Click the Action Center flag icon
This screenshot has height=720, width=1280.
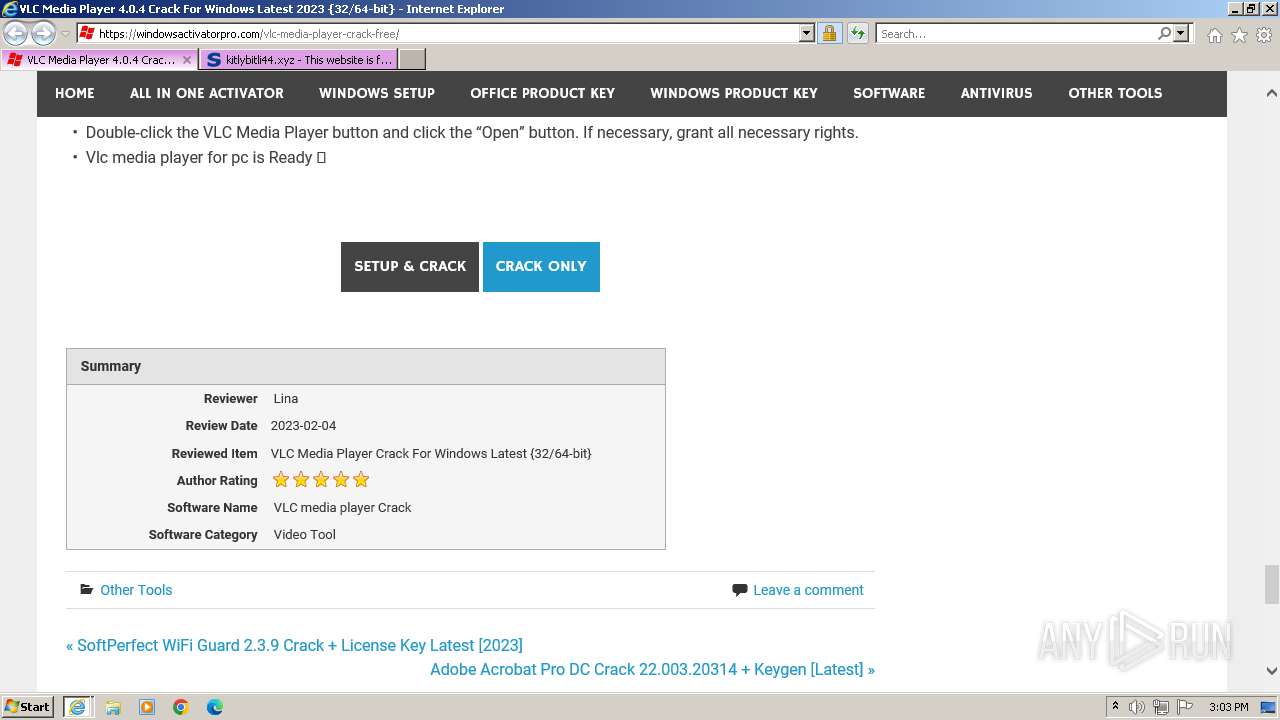[x=1185, y=707]
